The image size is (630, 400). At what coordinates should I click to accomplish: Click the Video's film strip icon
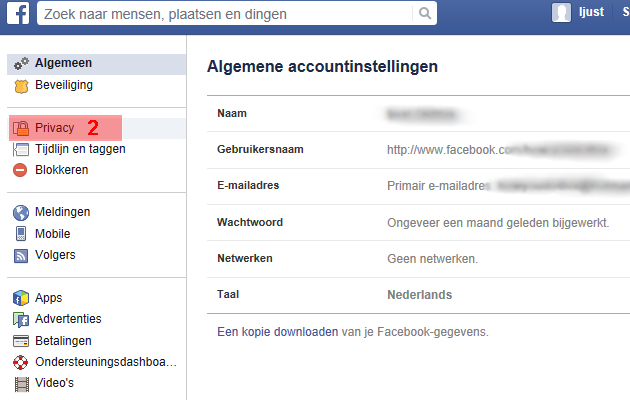tap(22, 384)
